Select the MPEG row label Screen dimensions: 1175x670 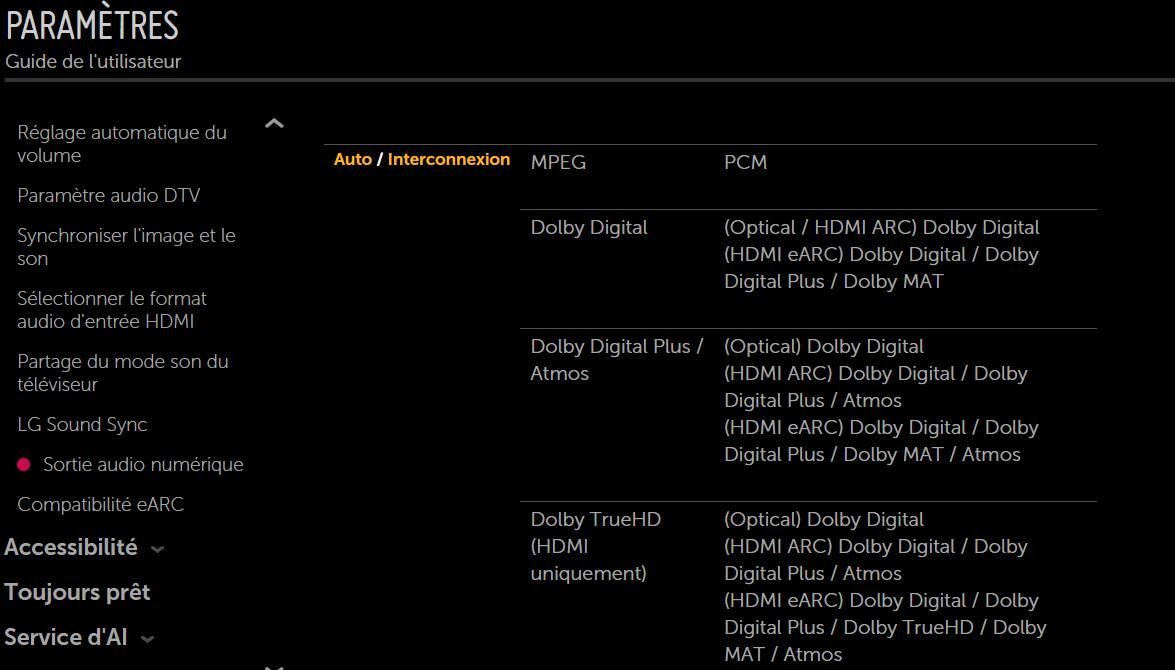tap(558, 162)
